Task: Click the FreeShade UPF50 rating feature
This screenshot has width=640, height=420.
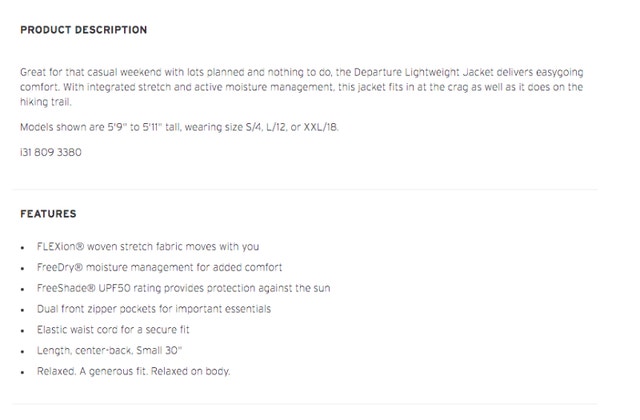Action: click(x=183, y=288)
